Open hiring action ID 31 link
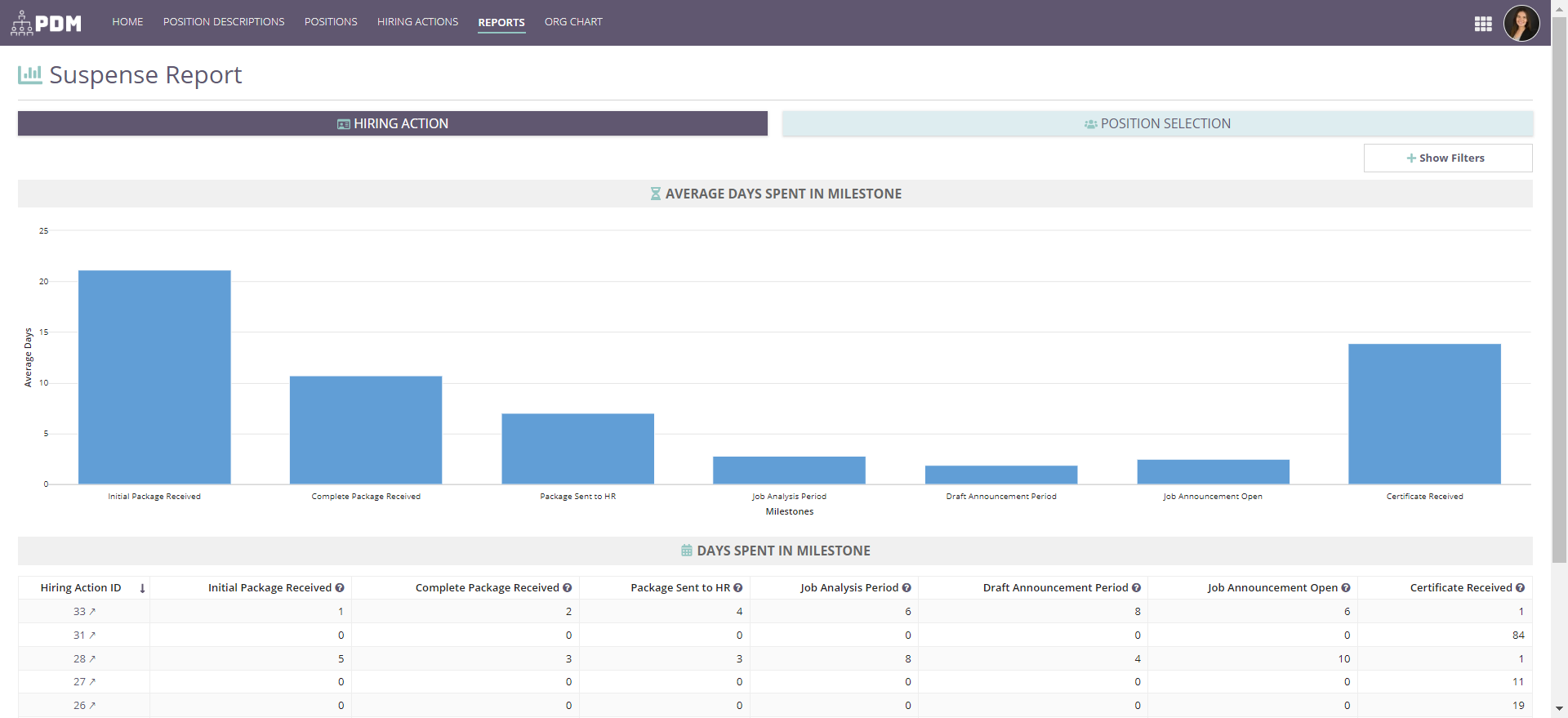The height and width of the screenshot is (718, 1568). pyautogui.click(x=79, y=635)
